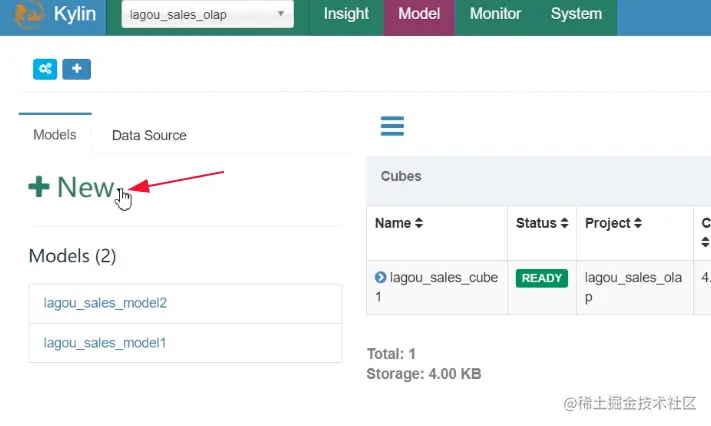Open the lagou_sales_model1 link

(x=105, y=342)
